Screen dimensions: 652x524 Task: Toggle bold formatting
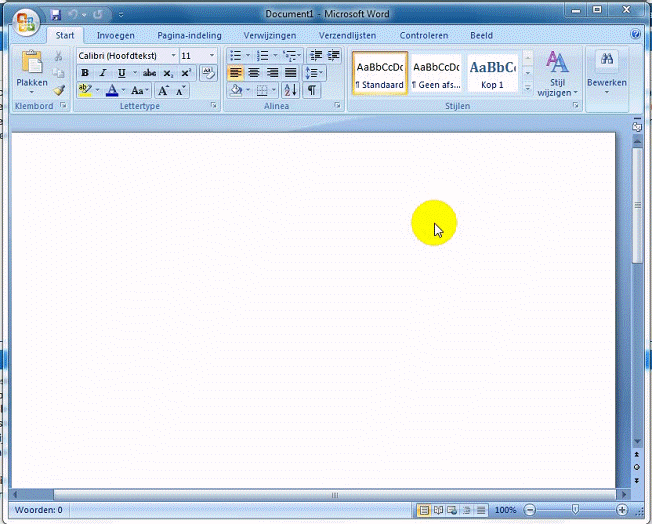pos(85,73)
